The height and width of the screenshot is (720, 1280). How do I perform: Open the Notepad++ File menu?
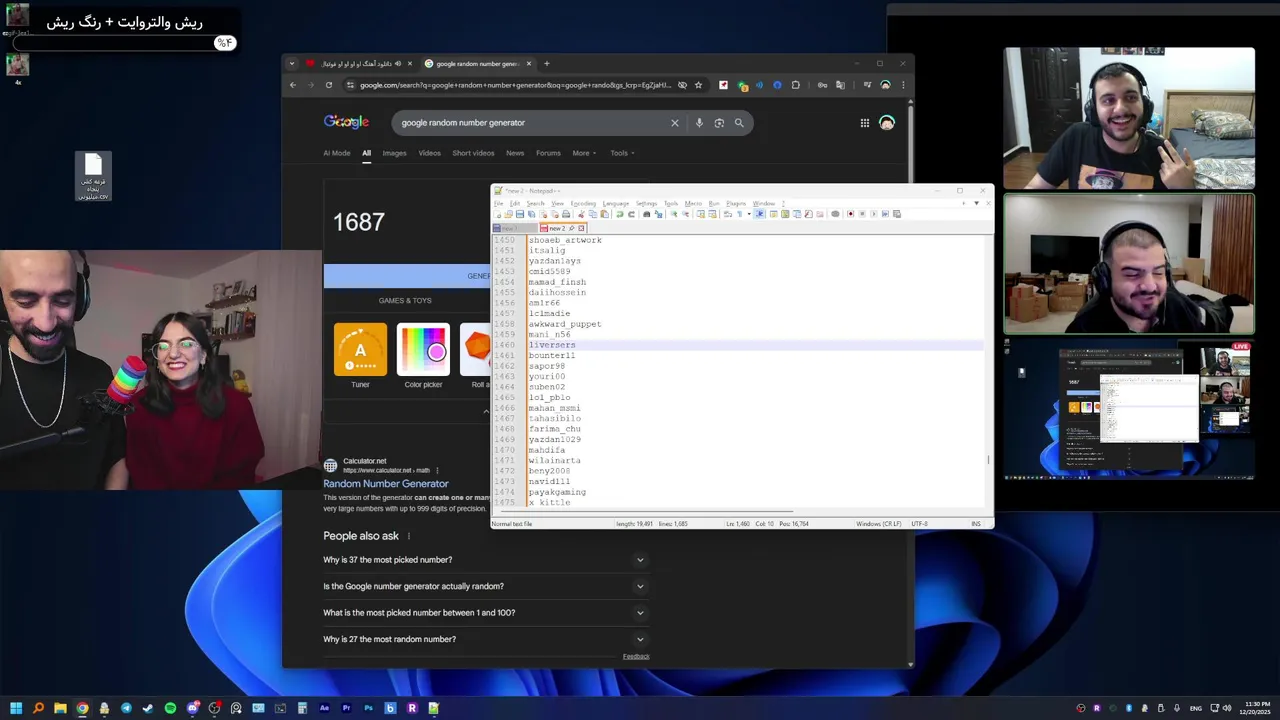pos(498,203)
